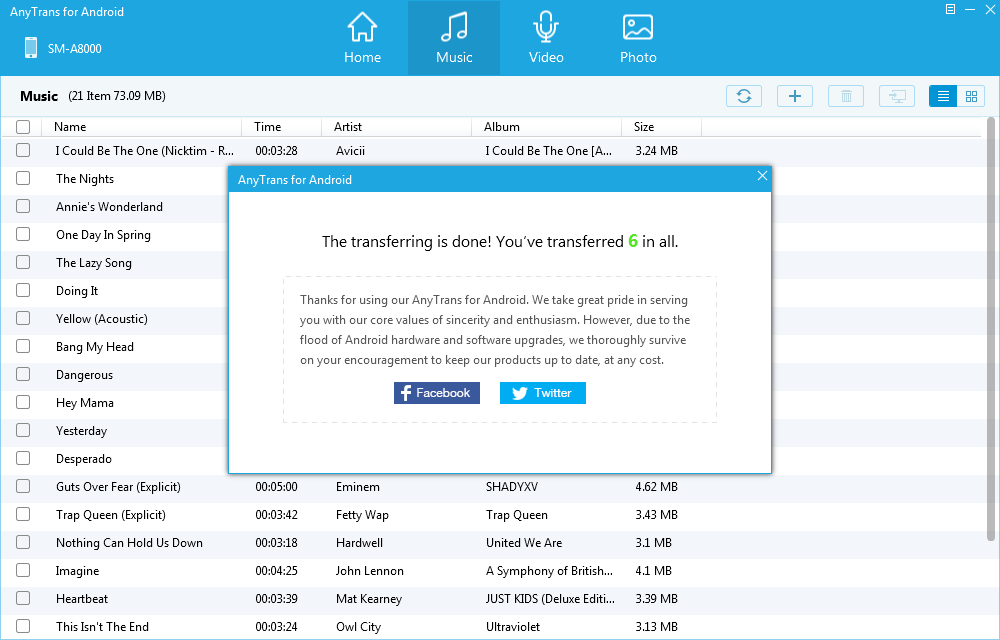The image size is (1000, 640).
Task: Select the artist 'Eminem'
Action: point(358,487)
